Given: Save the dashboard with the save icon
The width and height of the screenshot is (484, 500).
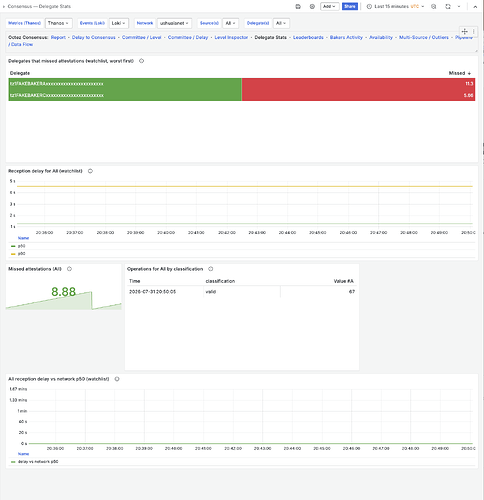Looking at the screenshot, I should [298, 7].
